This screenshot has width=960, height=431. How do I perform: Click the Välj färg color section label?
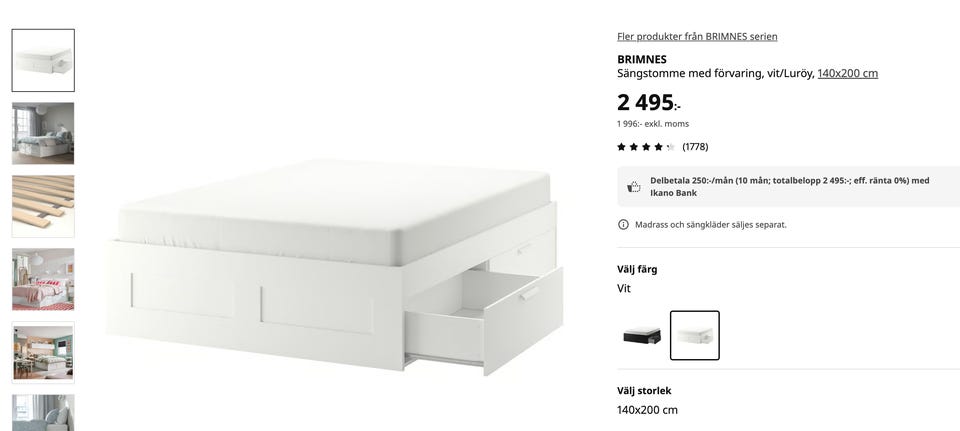point(637,269)
